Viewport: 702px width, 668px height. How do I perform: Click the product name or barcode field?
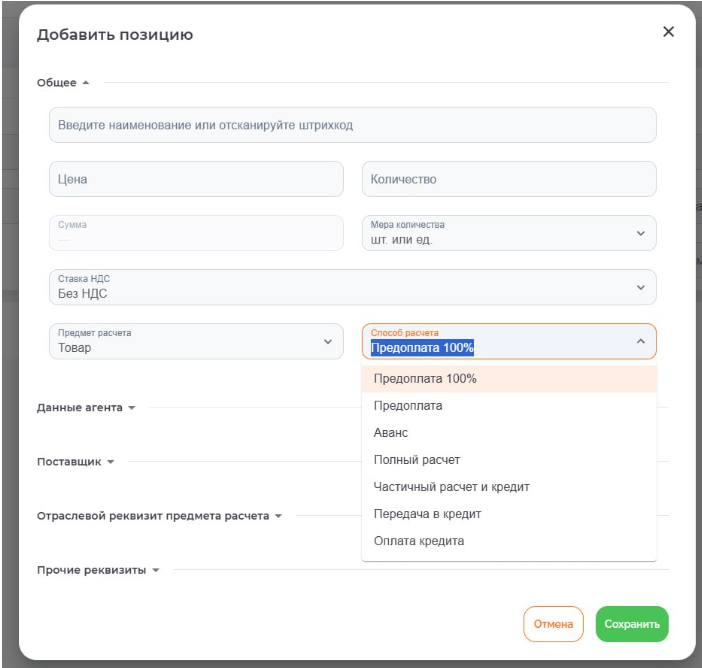point(352,126)
